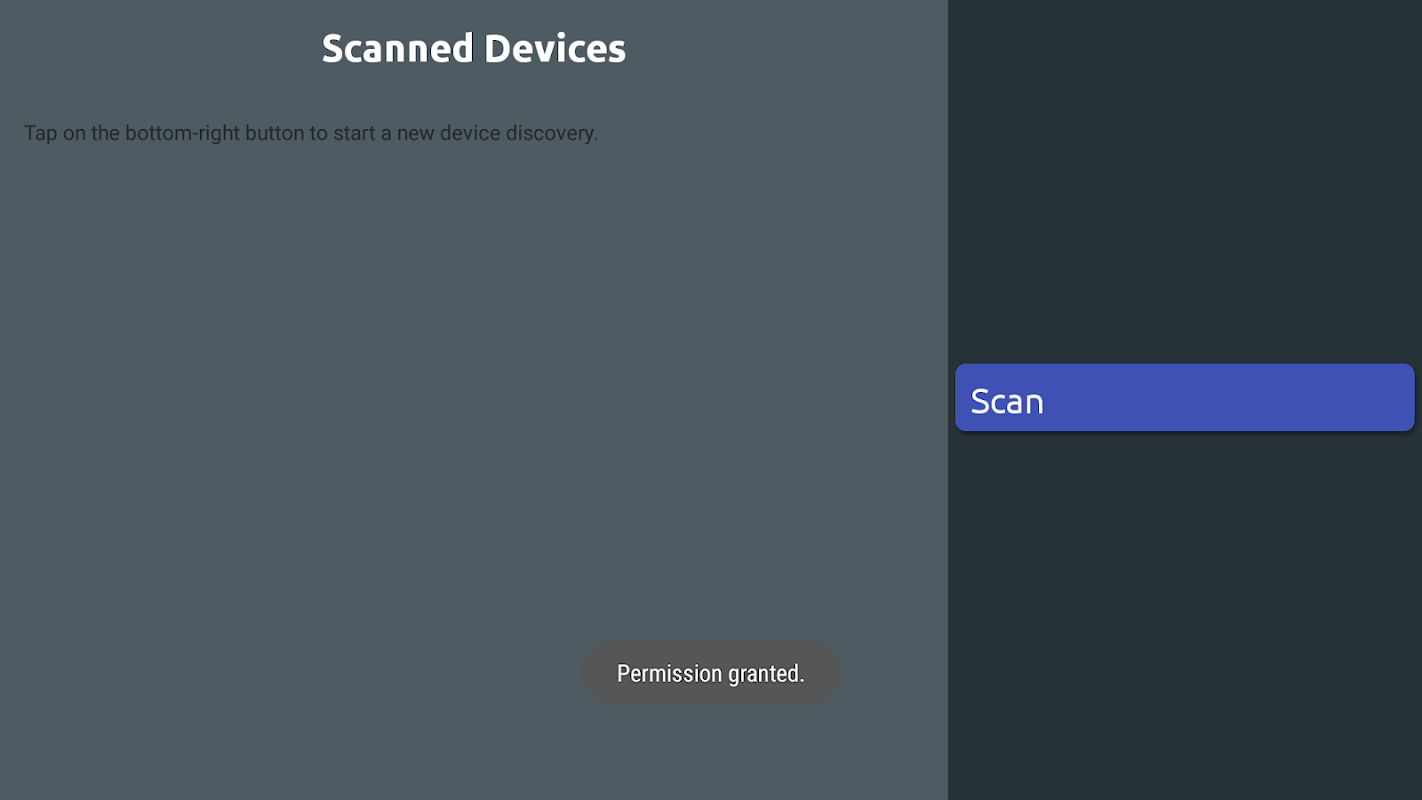Viewport: 1422px width, 800px height.
Task: Click the device discovery instruction text
Action: 310,133
